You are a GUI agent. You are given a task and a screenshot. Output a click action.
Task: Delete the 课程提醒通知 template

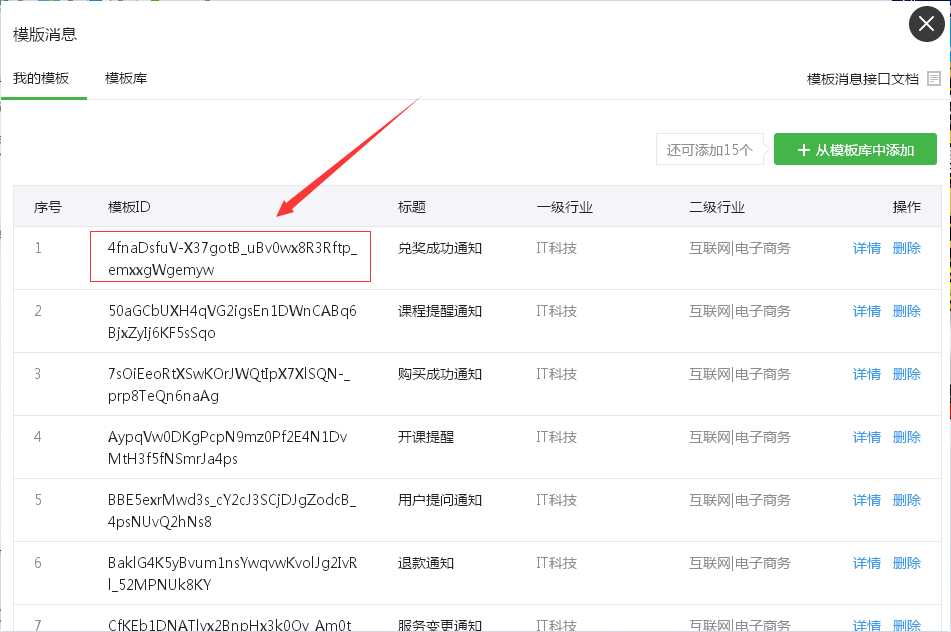coord(907,311)
